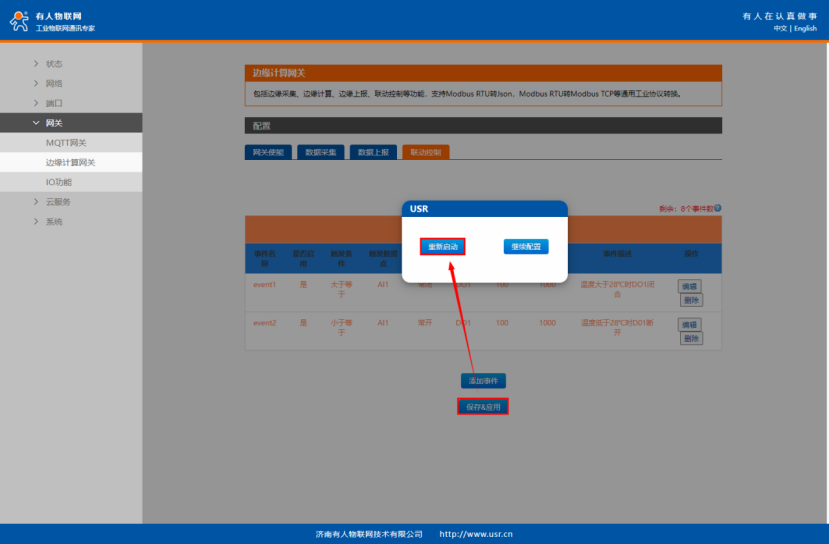Click the USR logo icon in header
Viewport: 829px width, 544px height.
tap(19, 22)
